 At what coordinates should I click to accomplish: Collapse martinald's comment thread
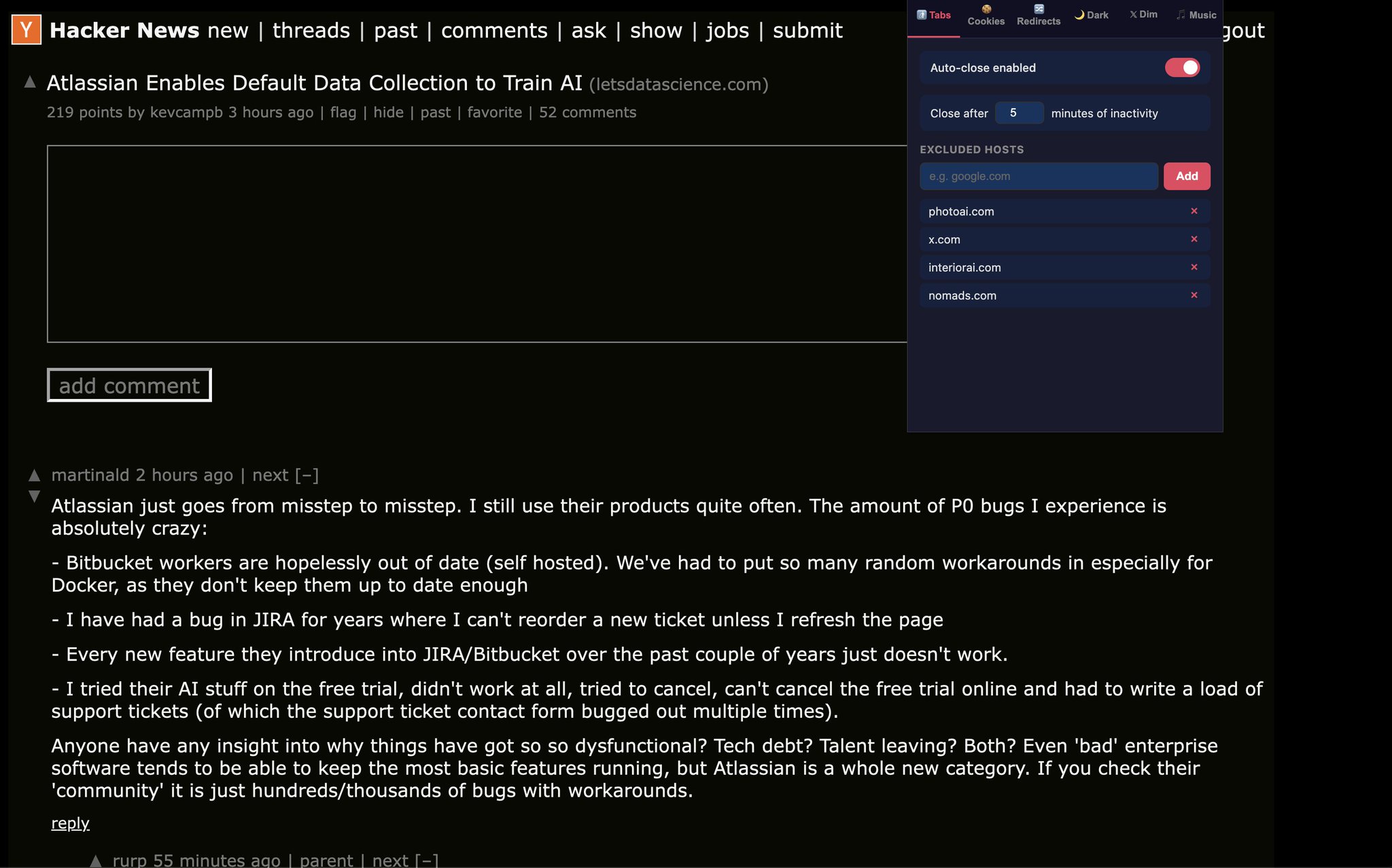[x=307, y=475]
